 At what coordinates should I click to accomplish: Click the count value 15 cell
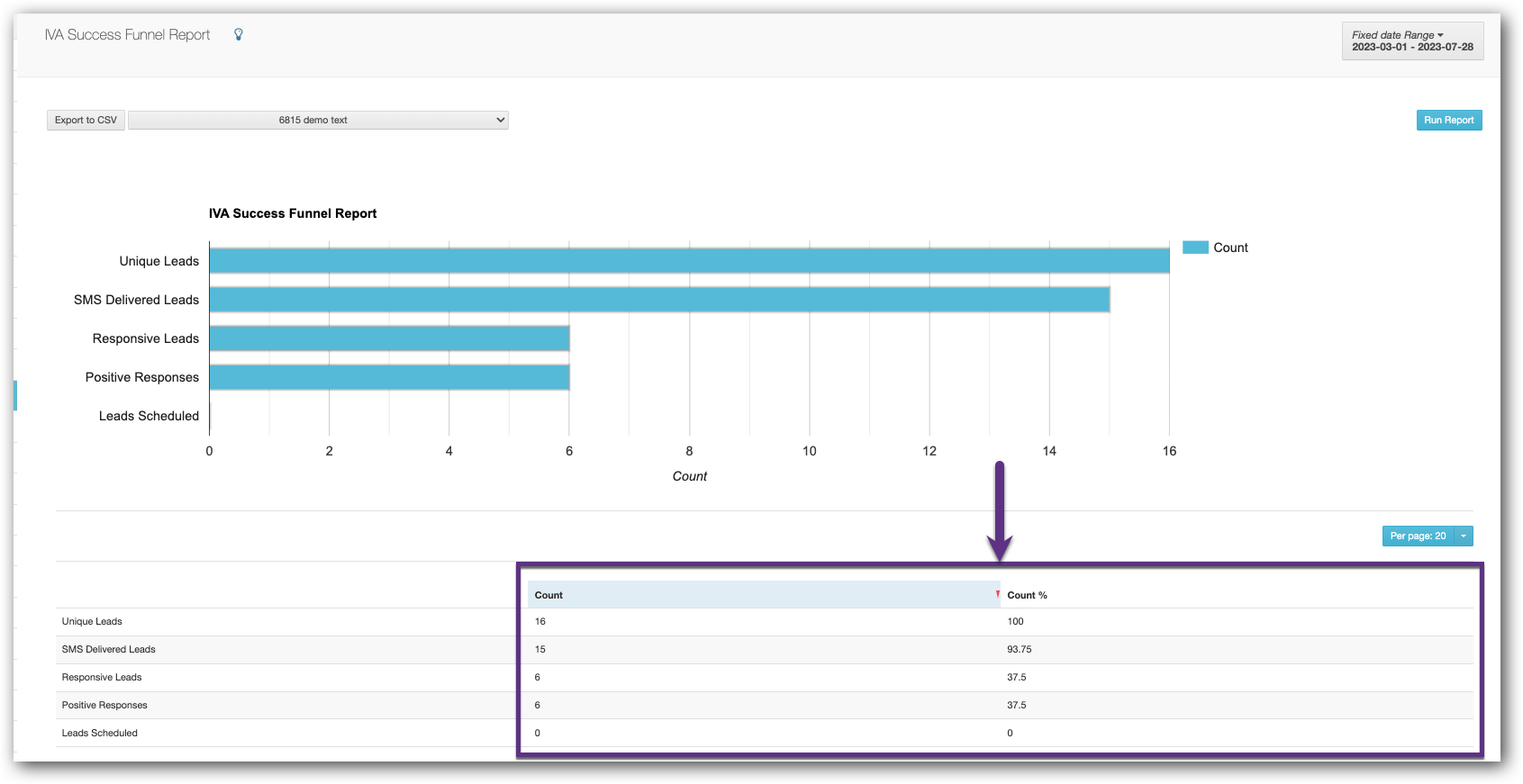(x=540, y=649)
